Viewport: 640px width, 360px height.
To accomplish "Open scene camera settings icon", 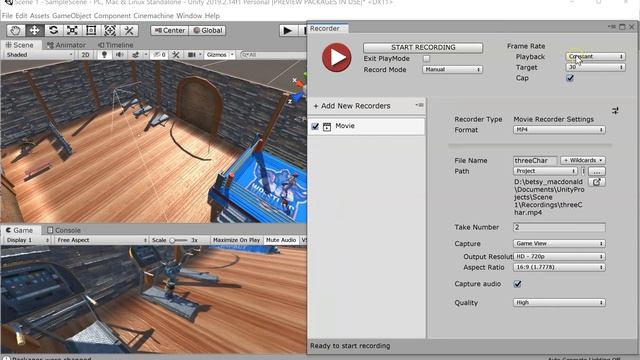I will pos(191,55).
